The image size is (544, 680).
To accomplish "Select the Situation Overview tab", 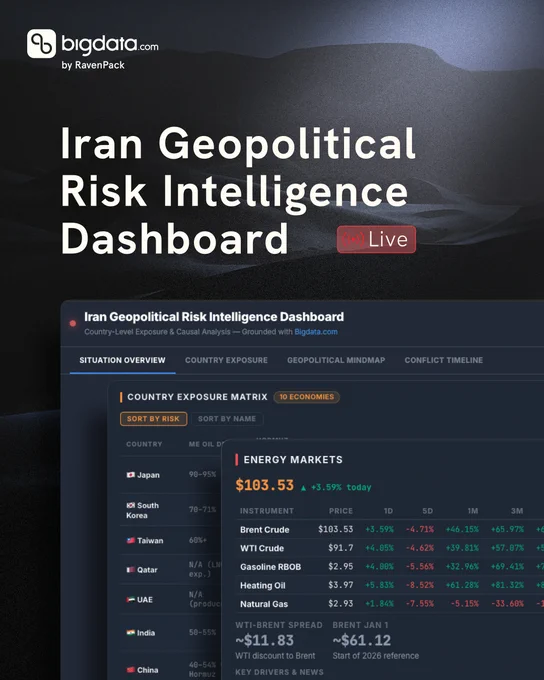I will point(122,360).
